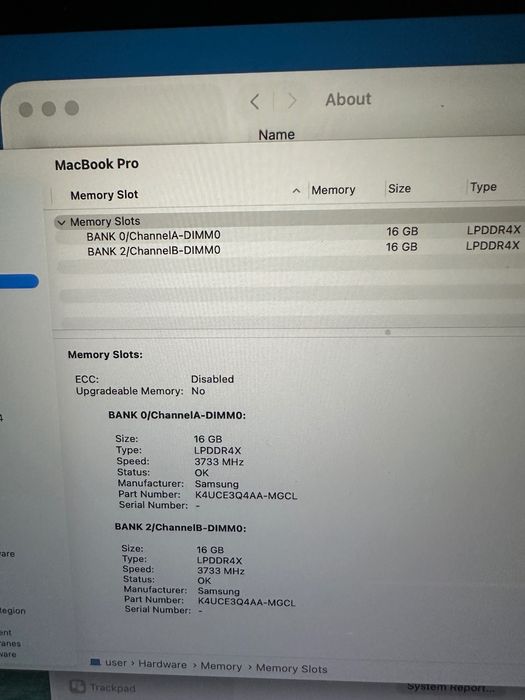Click the sort arrow next to Memory Slot header
This screenshot has width=525, height=700.
pyautogui.click(x=296, y=191)
